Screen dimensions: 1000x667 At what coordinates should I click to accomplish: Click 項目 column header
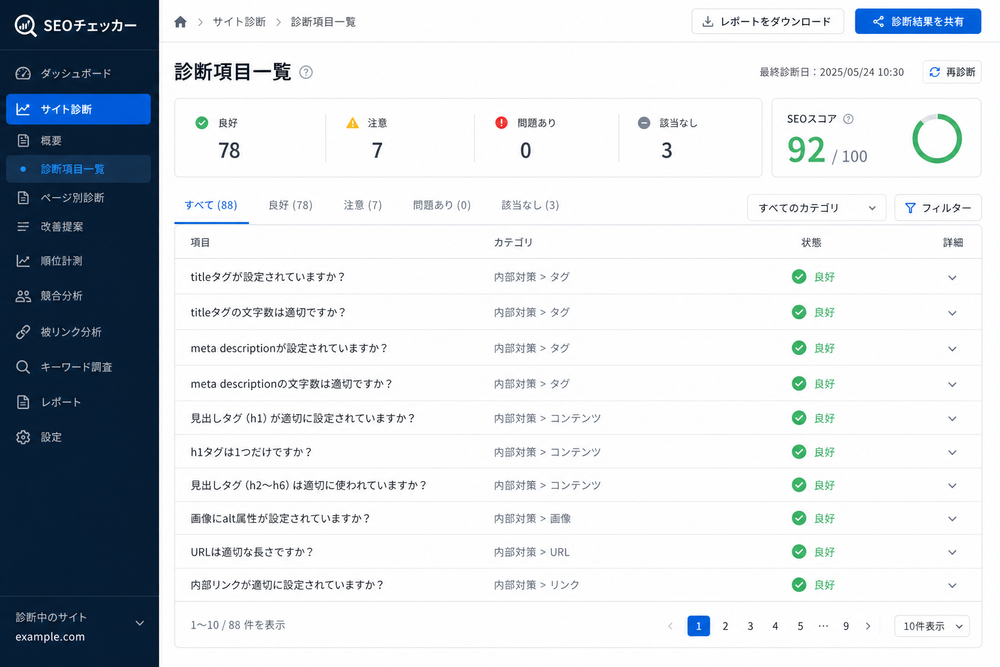200,242
